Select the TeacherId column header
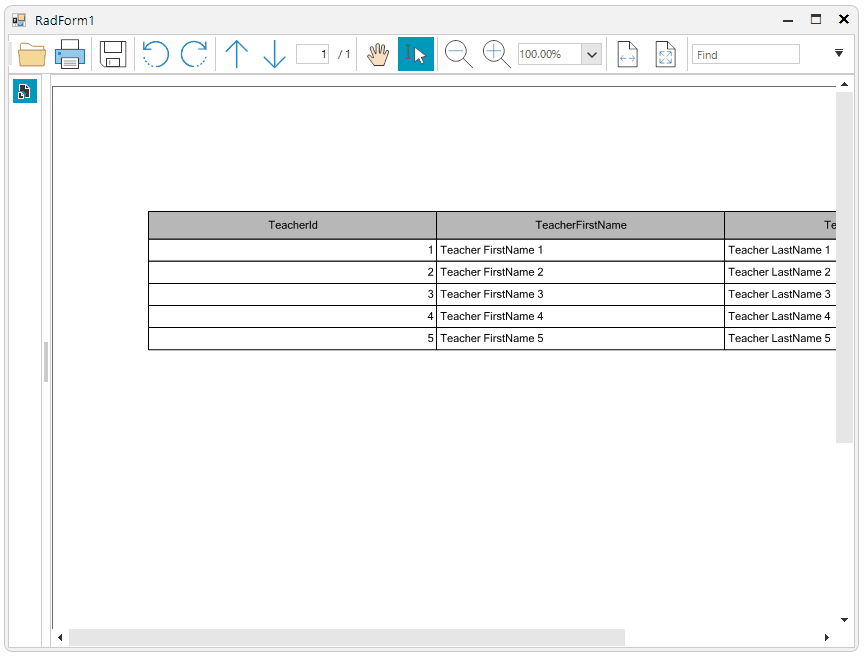 pos(292,225)
